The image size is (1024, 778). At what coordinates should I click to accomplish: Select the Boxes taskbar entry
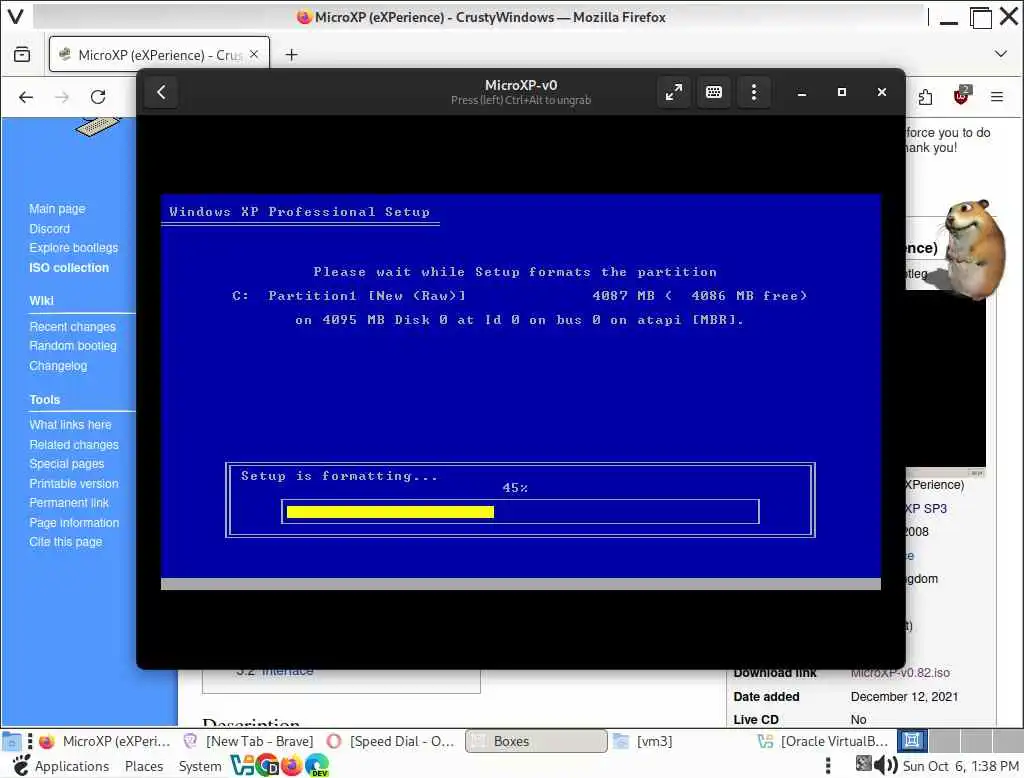click(536, 741)
